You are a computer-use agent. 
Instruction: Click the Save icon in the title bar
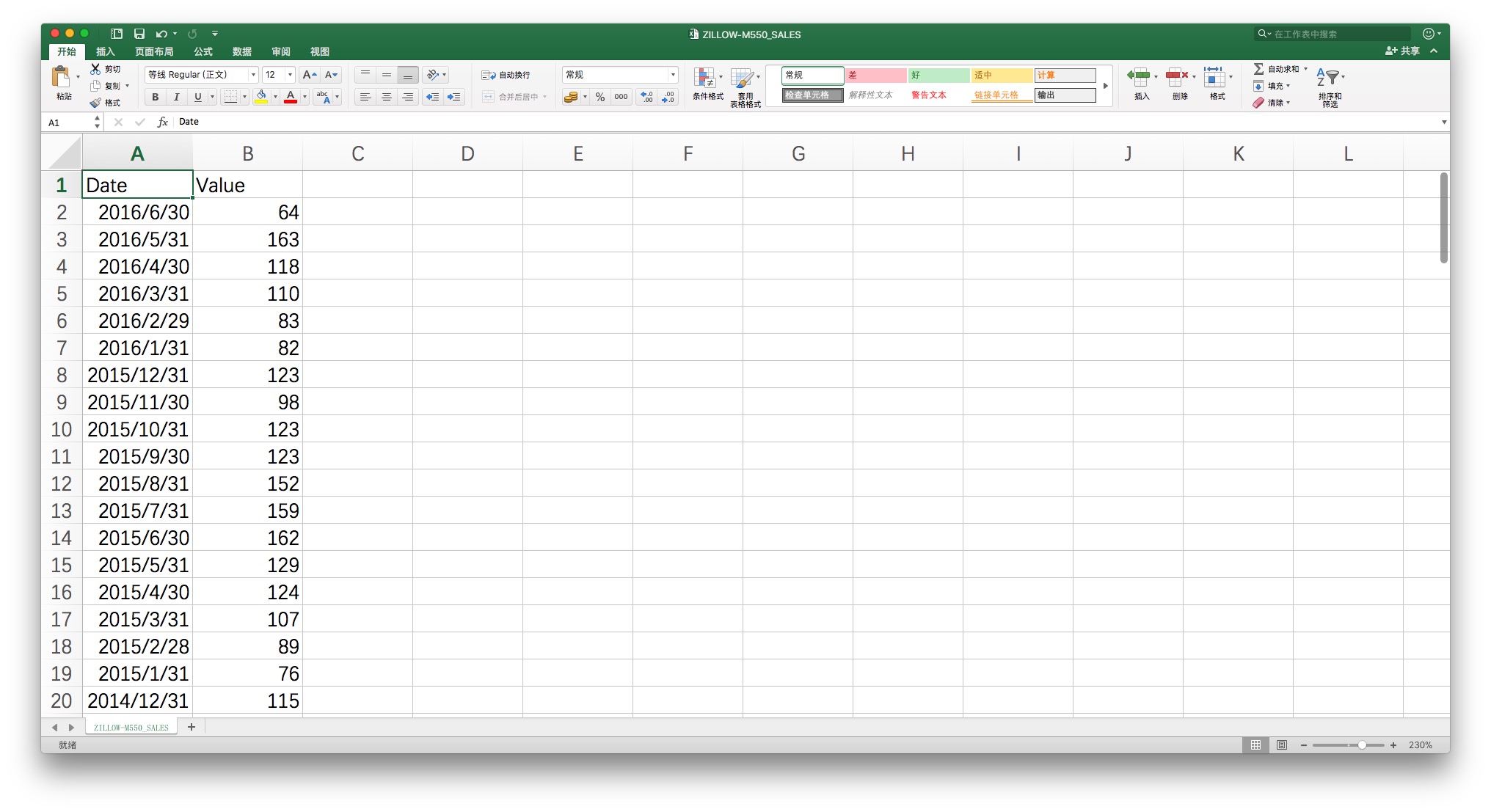(x=139, y=34)
